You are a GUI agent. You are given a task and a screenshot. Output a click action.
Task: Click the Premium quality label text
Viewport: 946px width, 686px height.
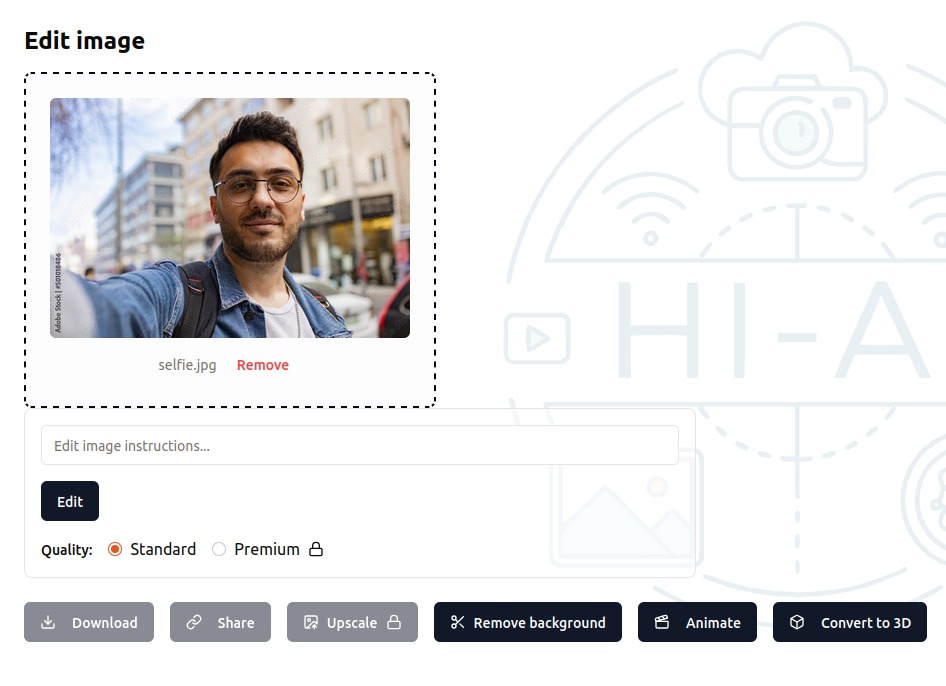pos(267,549)
